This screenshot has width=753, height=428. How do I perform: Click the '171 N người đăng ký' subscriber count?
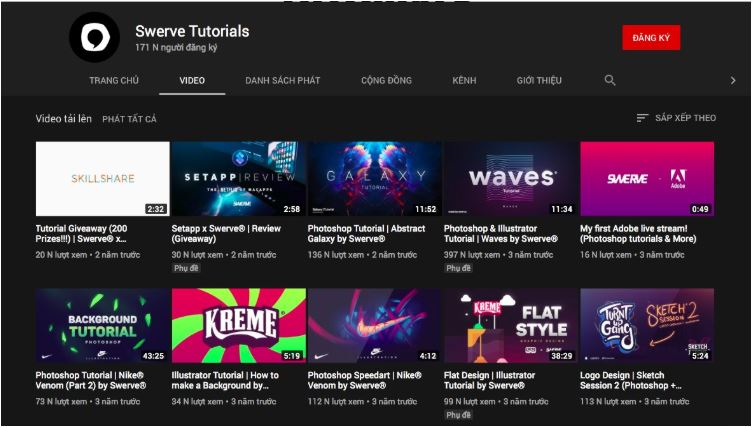[x=176, y=48]
